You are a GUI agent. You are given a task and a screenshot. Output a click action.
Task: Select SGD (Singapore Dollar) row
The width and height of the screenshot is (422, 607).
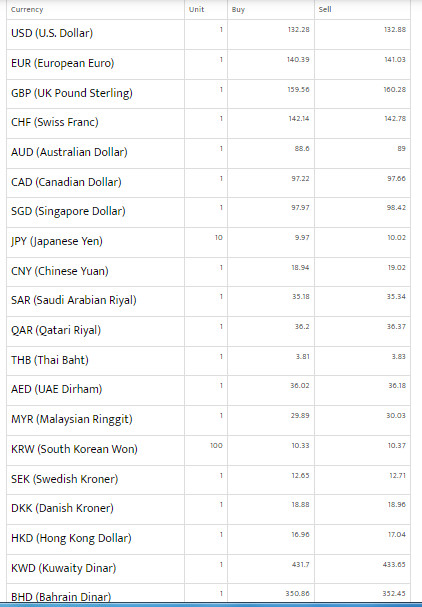click(x=208, y=213)
